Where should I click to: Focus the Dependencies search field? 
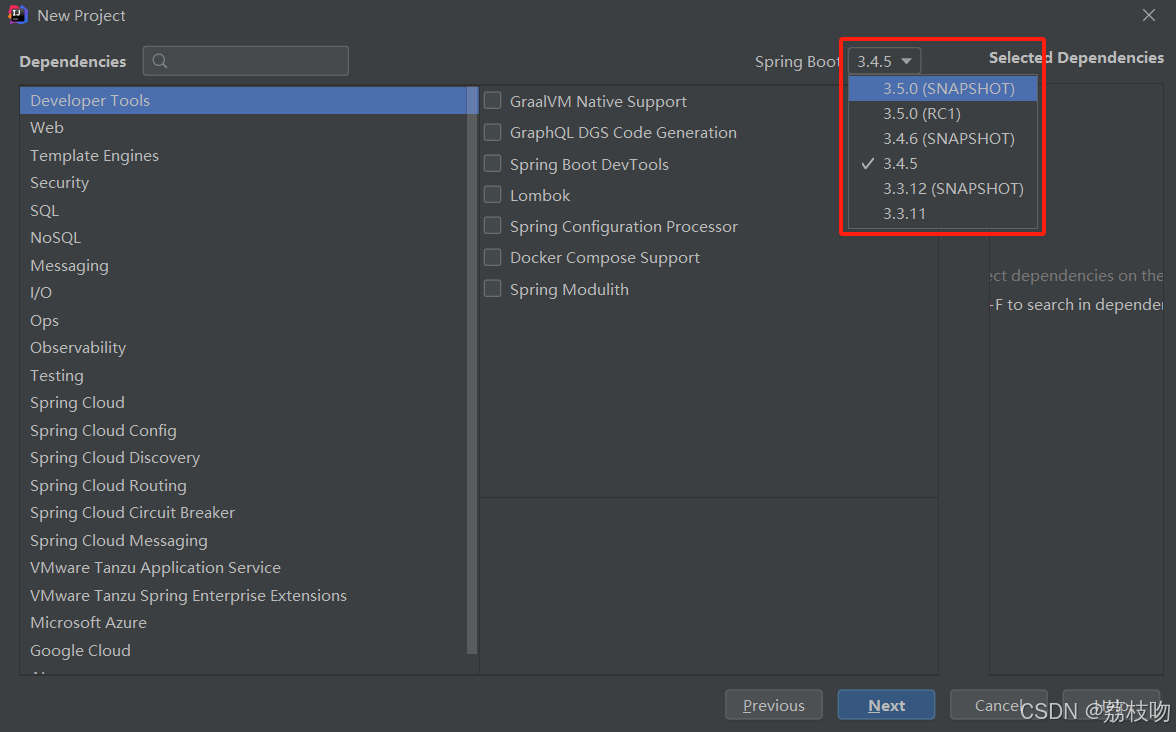[x=246, y=61]
